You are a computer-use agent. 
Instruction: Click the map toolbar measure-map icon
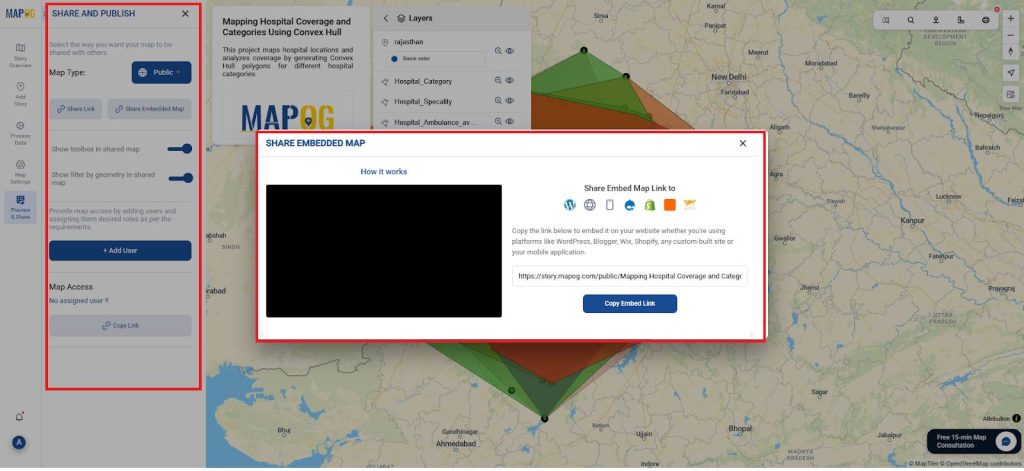[x=886, y=20]
